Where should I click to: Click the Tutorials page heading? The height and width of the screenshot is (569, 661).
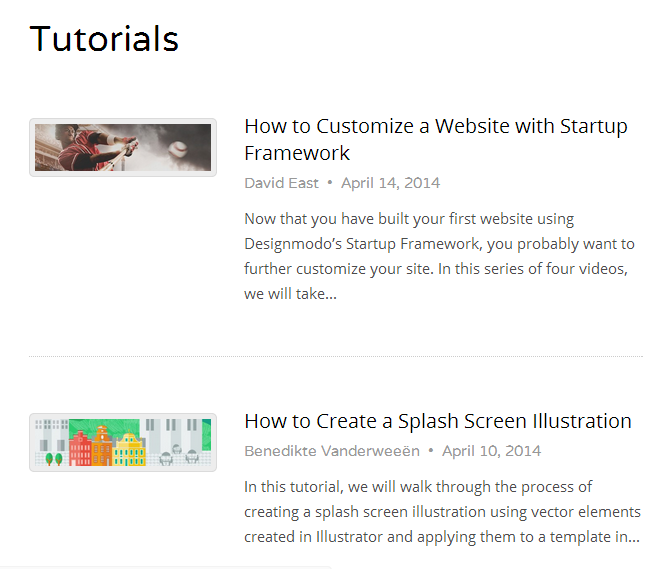(x=104, y=39)
